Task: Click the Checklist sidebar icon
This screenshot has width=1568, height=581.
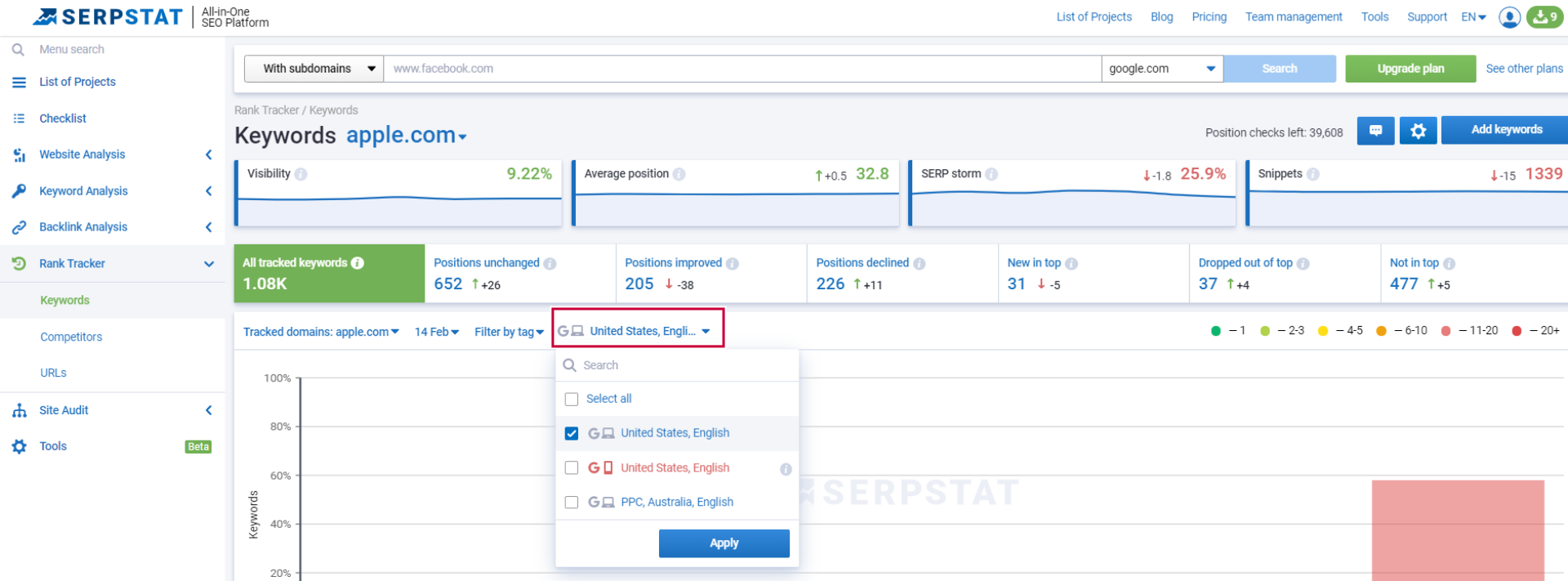Action: pos(19,118)
